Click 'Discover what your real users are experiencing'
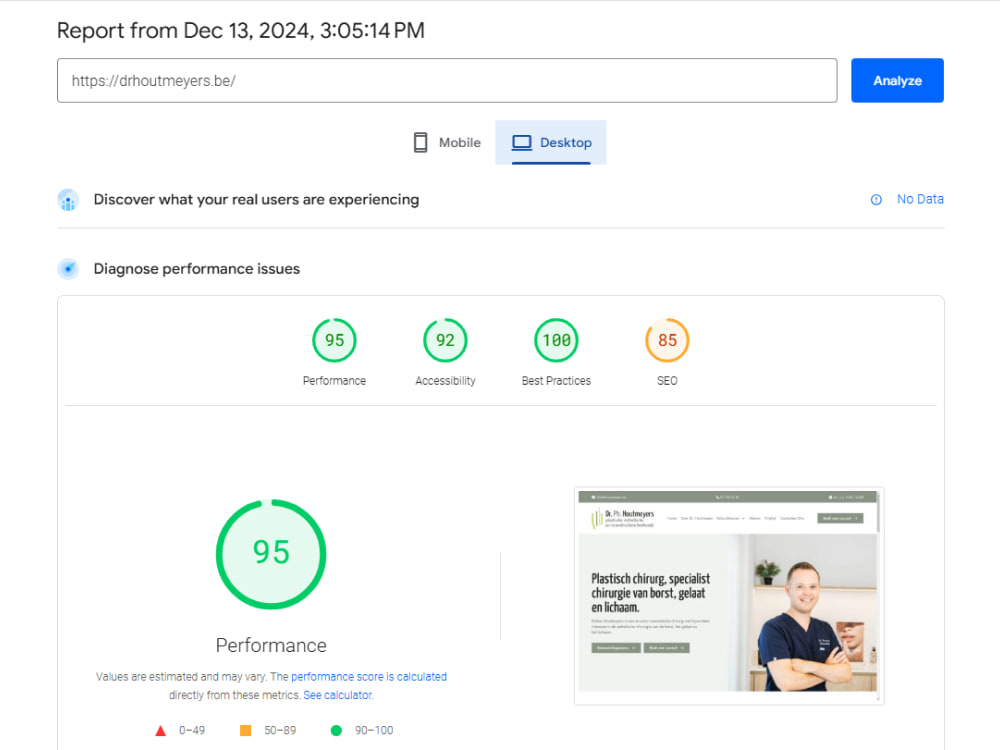This screenshot has width=1000, height=750. [256, 200]
